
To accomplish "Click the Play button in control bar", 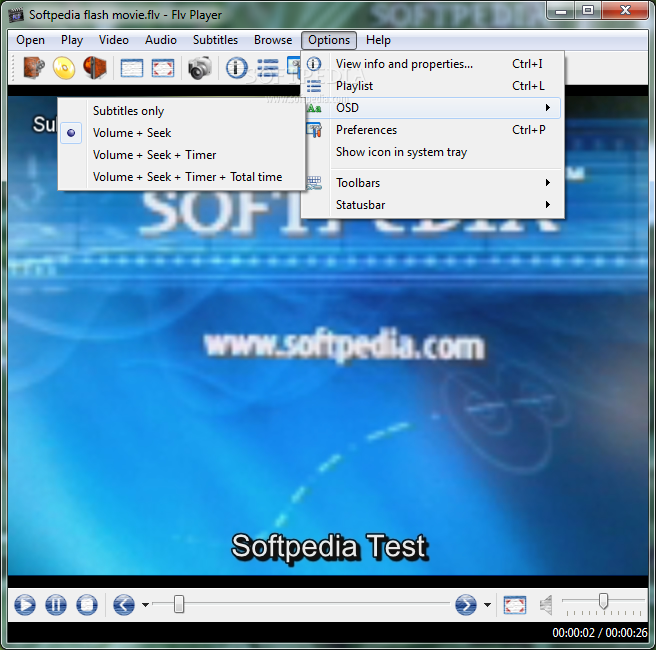I will click(x=25, y=604).
